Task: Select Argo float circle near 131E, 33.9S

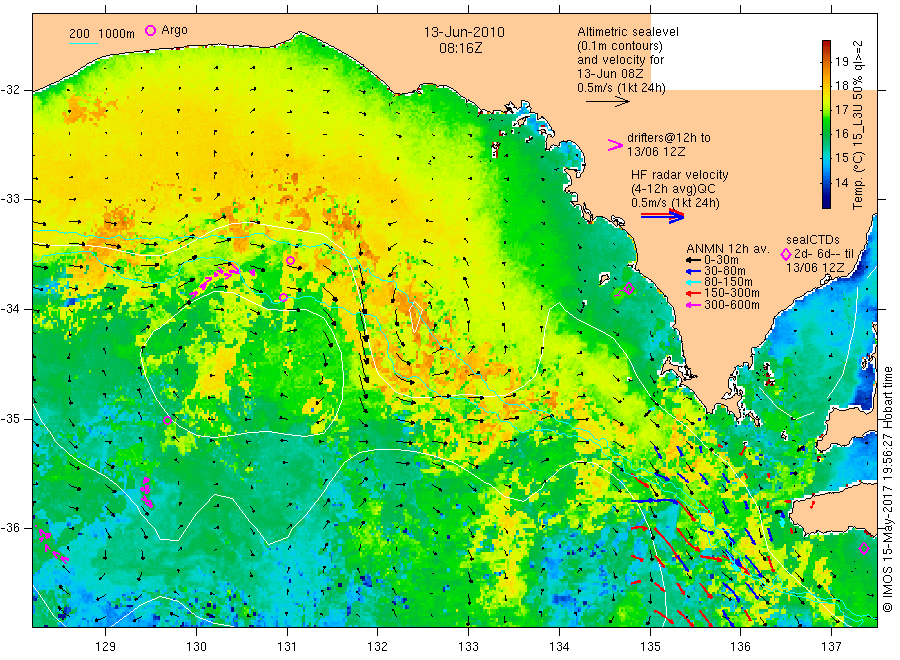Action: coord(284,297)
